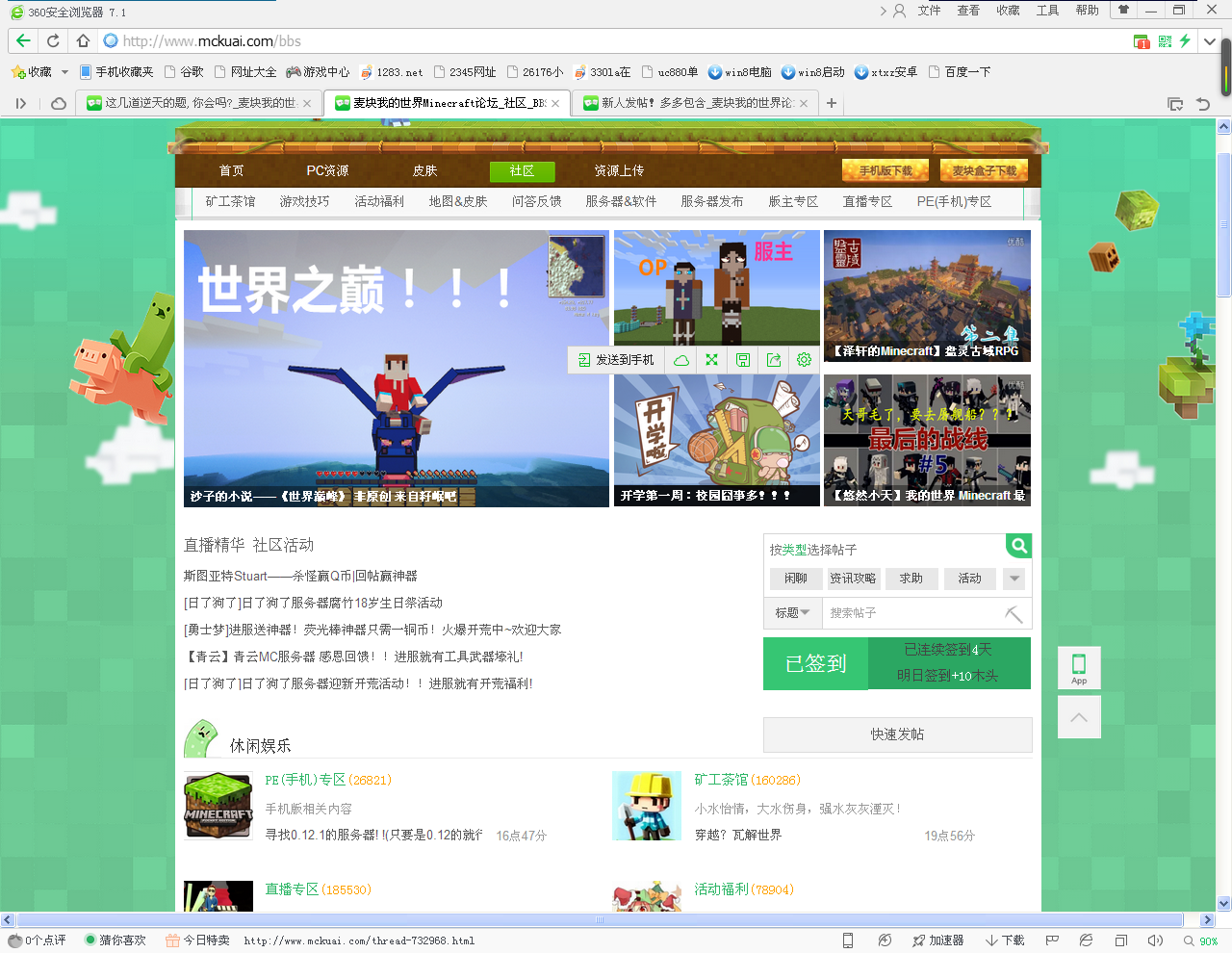The image size is (1232, 953).
Task: Open the favorites star icon 收藏
Action: [31, 72]
